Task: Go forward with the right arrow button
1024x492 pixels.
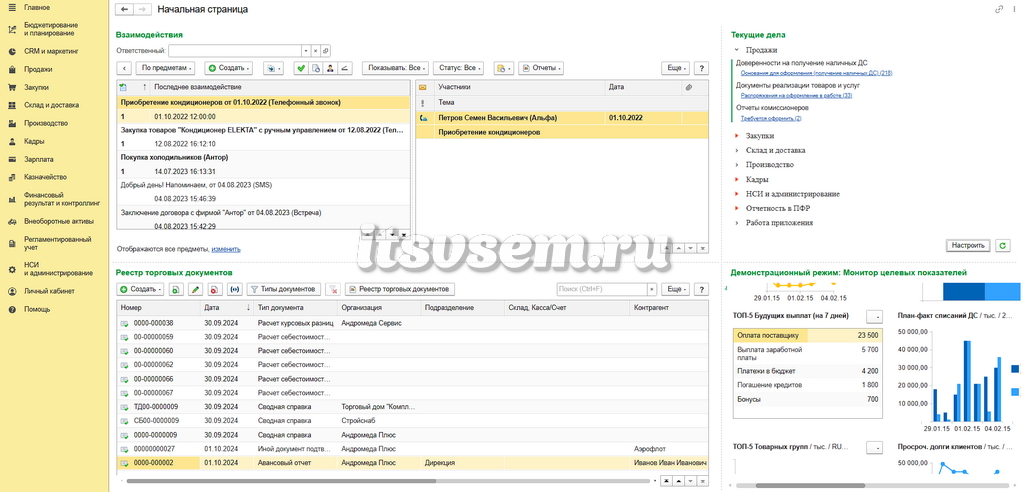Action: pos(141,10)
